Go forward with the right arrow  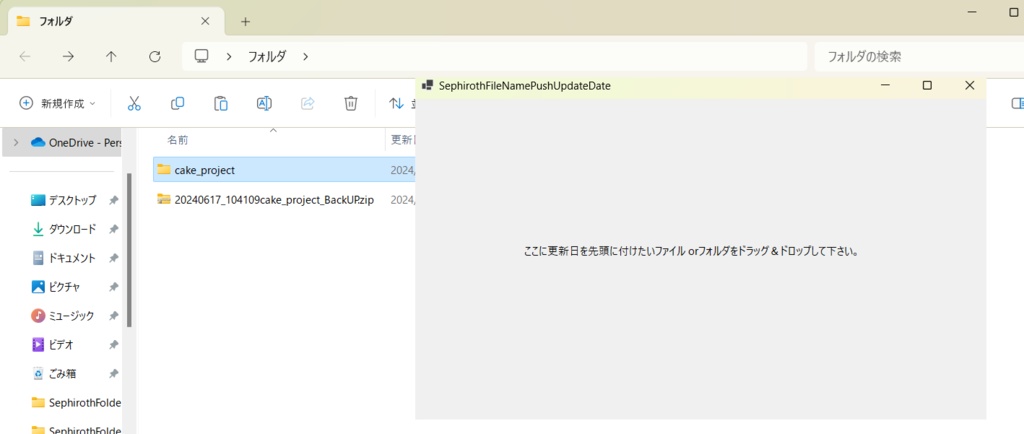[x=68, y=57]
